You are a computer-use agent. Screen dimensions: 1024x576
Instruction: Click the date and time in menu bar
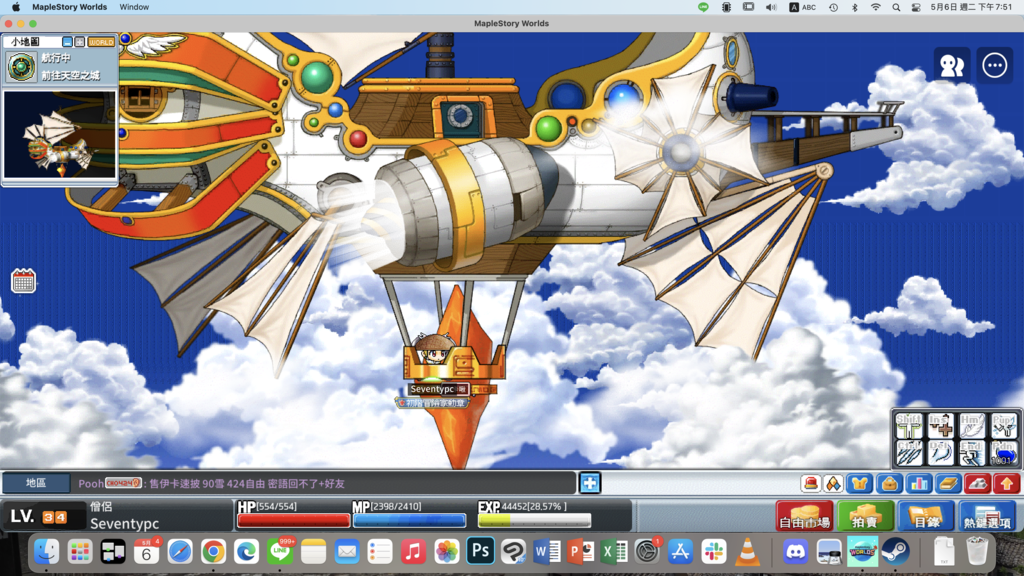pyautogui.click(x=971, y=7)
